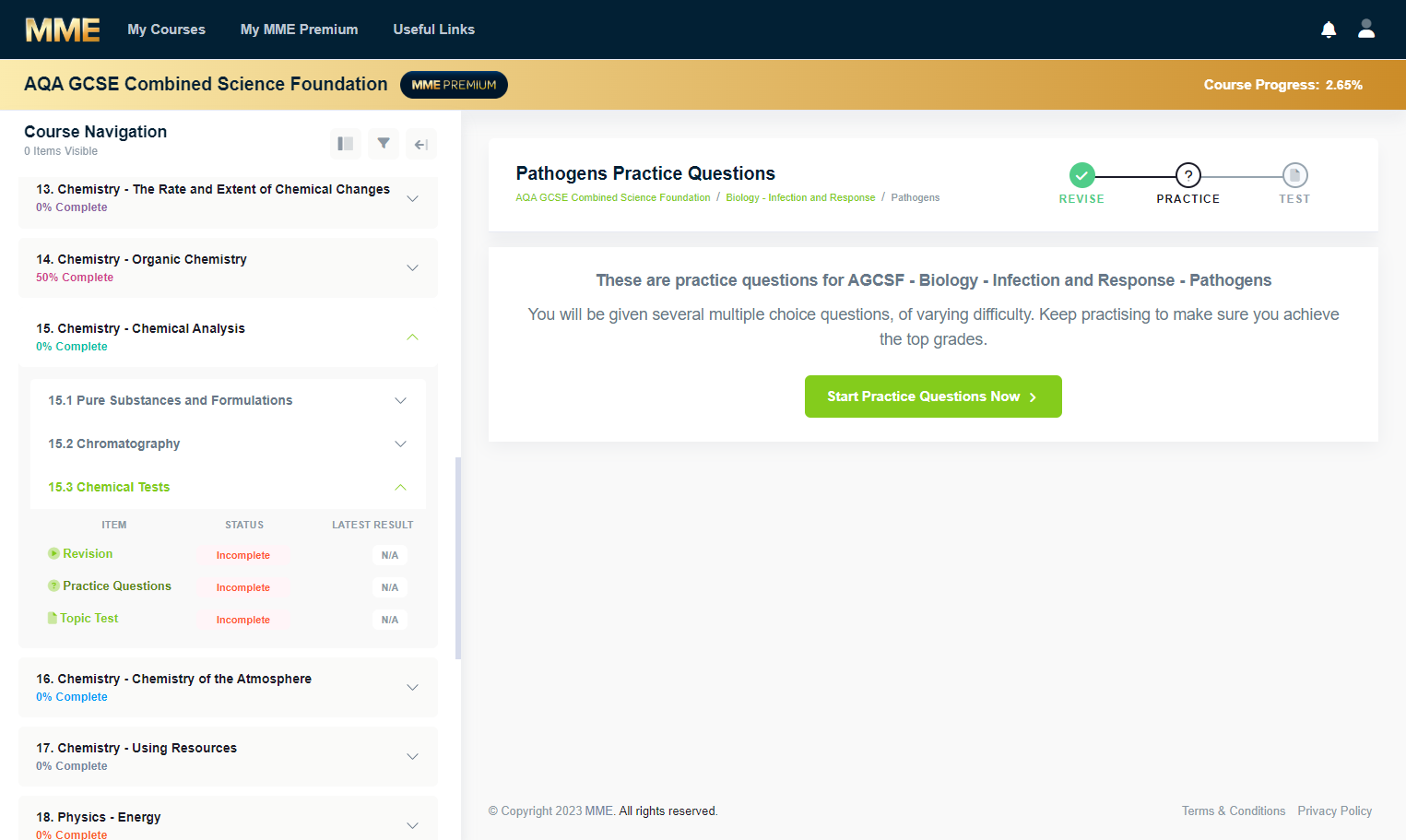Click the Practice step question mark circle
Image resolution: width=1406 pixels, height=840 pixels.
point(1188,175)
